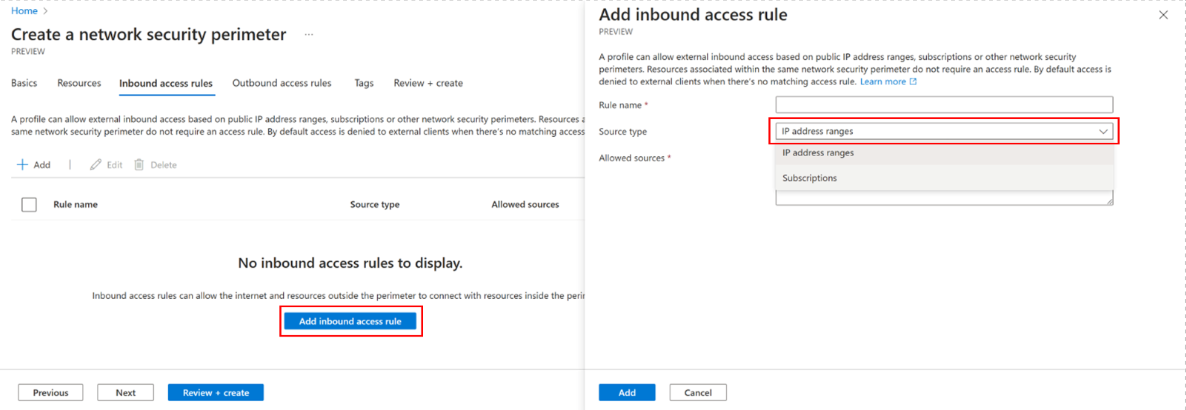Click the Previous button

click(51, 393)
